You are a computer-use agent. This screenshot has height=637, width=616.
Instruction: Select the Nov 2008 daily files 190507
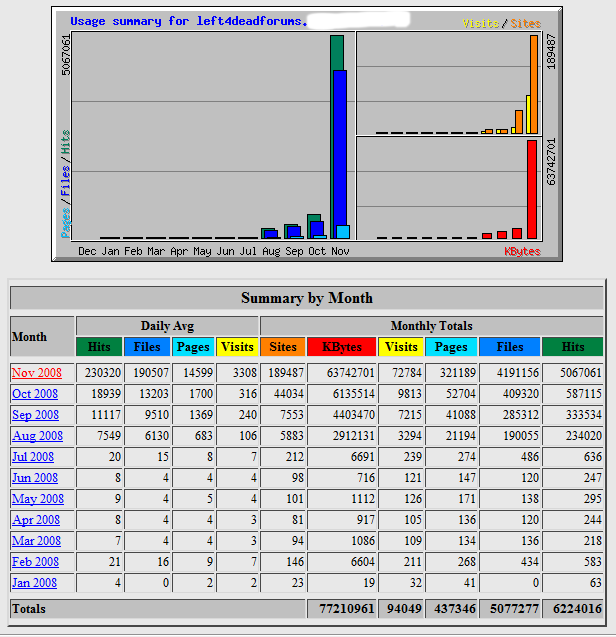click(151, 373)
